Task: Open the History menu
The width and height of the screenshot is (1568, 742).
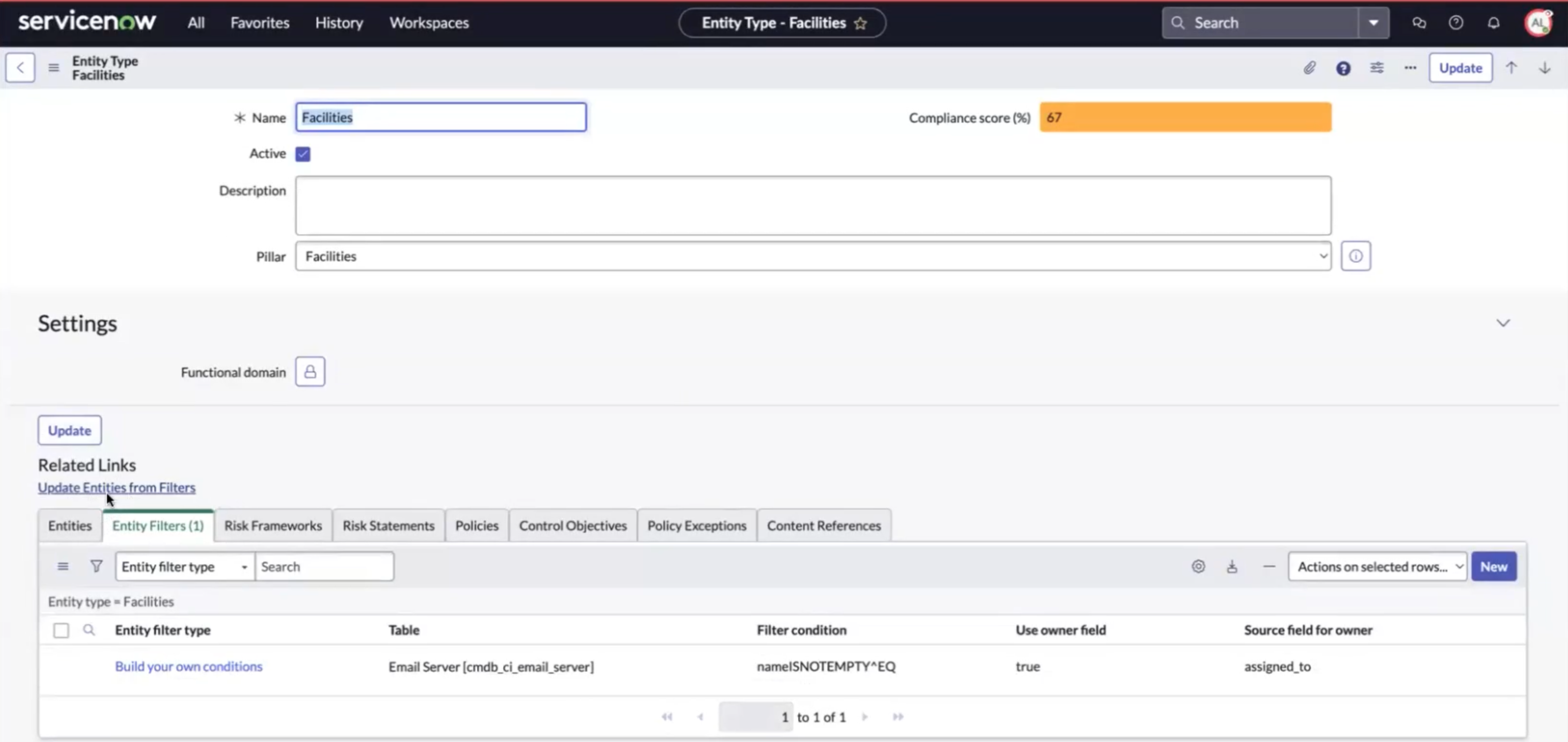Action: 339,23
